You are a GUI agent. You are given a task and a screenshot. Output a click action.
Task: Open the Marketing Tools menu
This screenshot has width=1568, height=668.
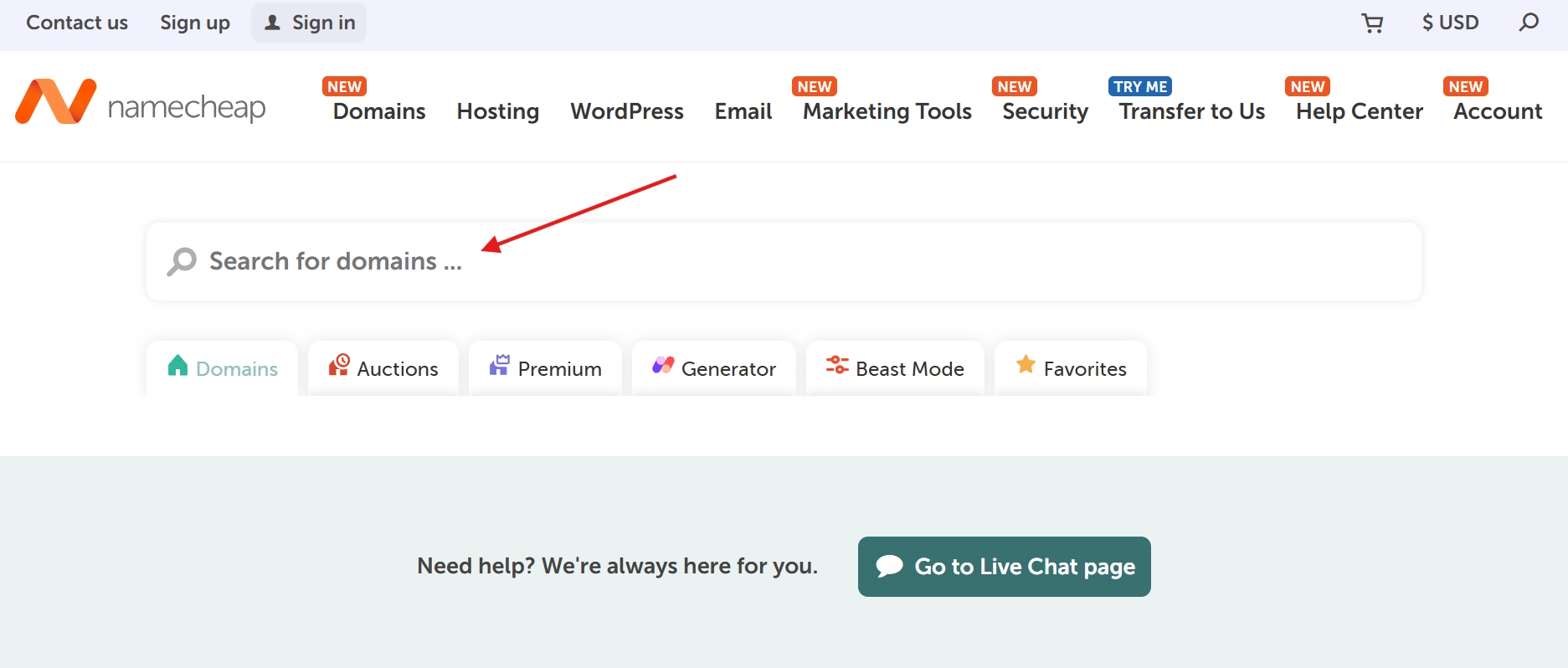(887, 111)
